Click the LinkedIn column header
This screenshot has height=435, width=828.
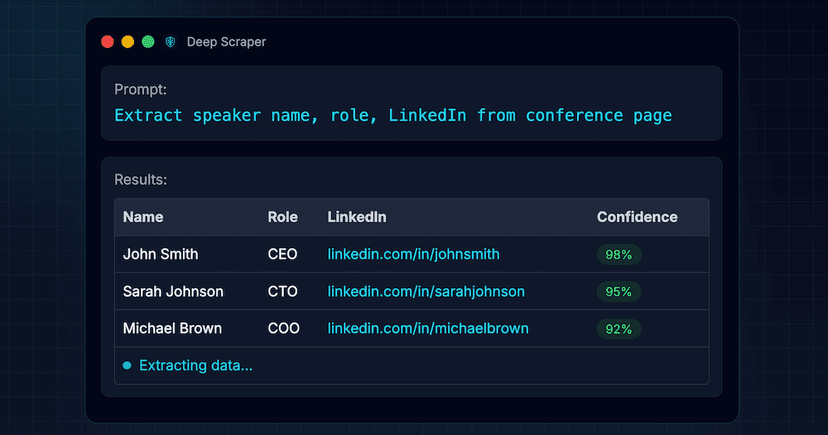pyautogui.click(x=357, y=217)
